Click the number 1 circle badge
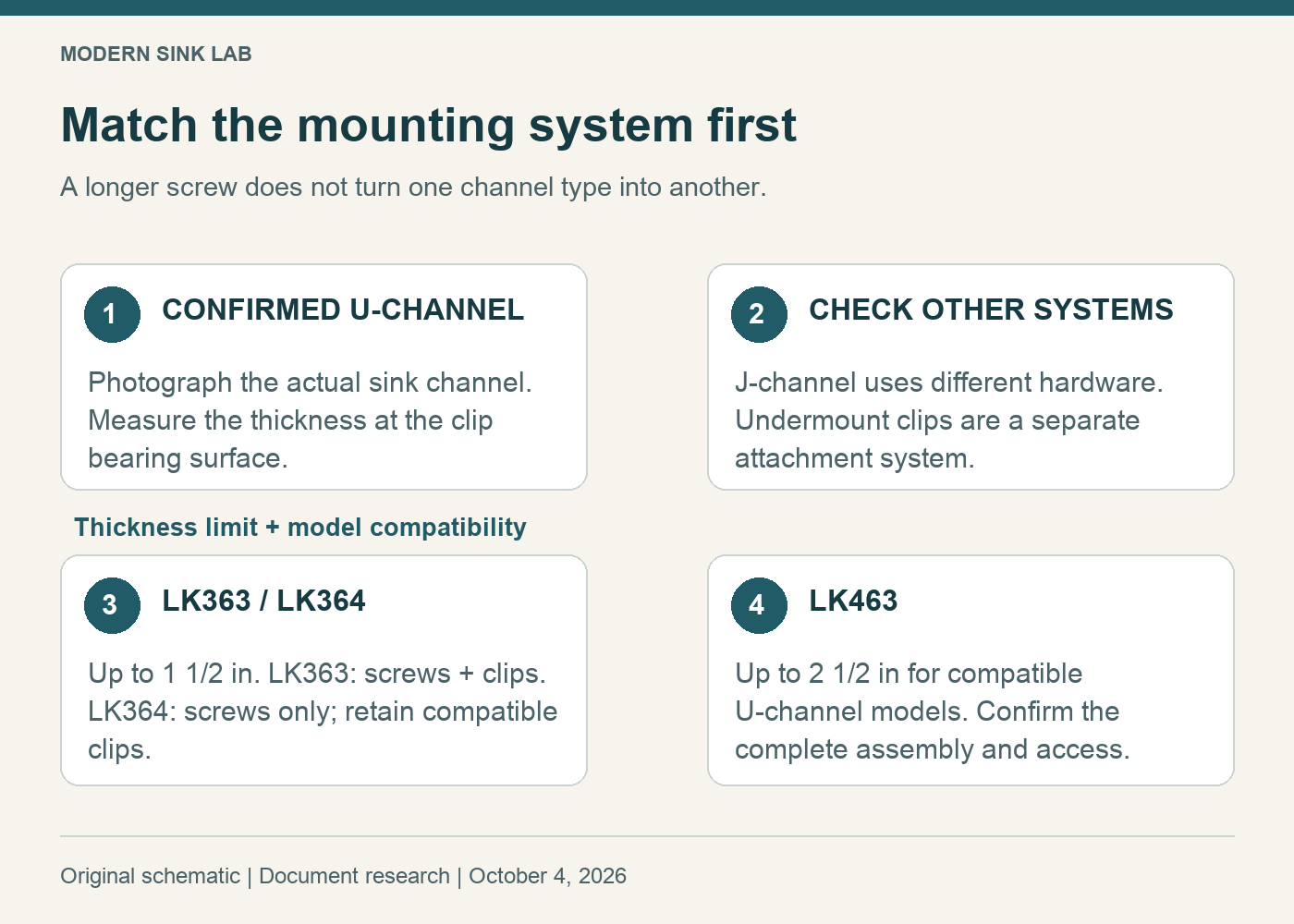This screenshot has width=1294, height=924. [112, 314]
